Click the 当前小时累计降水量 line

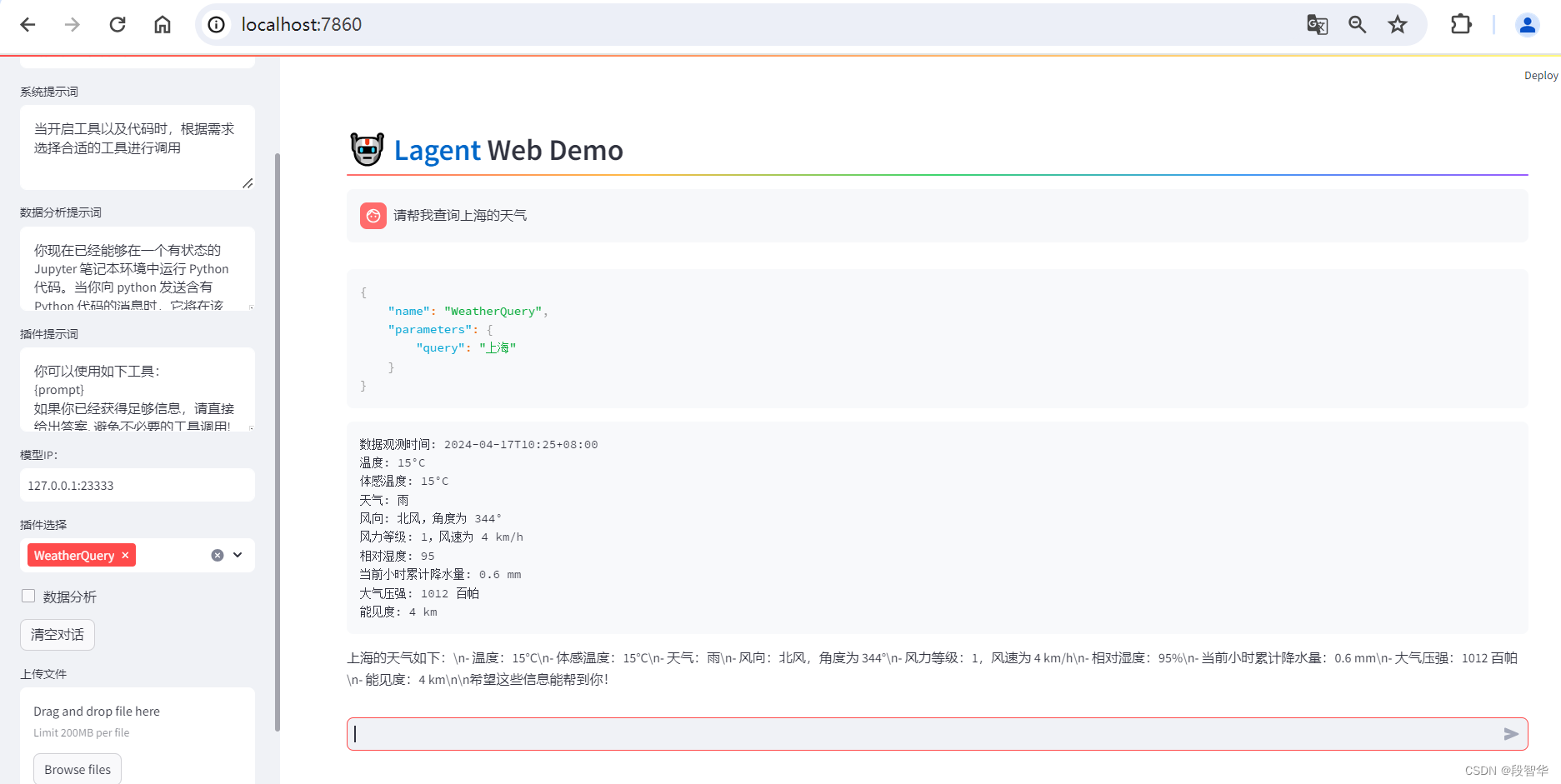click(440, 575)
